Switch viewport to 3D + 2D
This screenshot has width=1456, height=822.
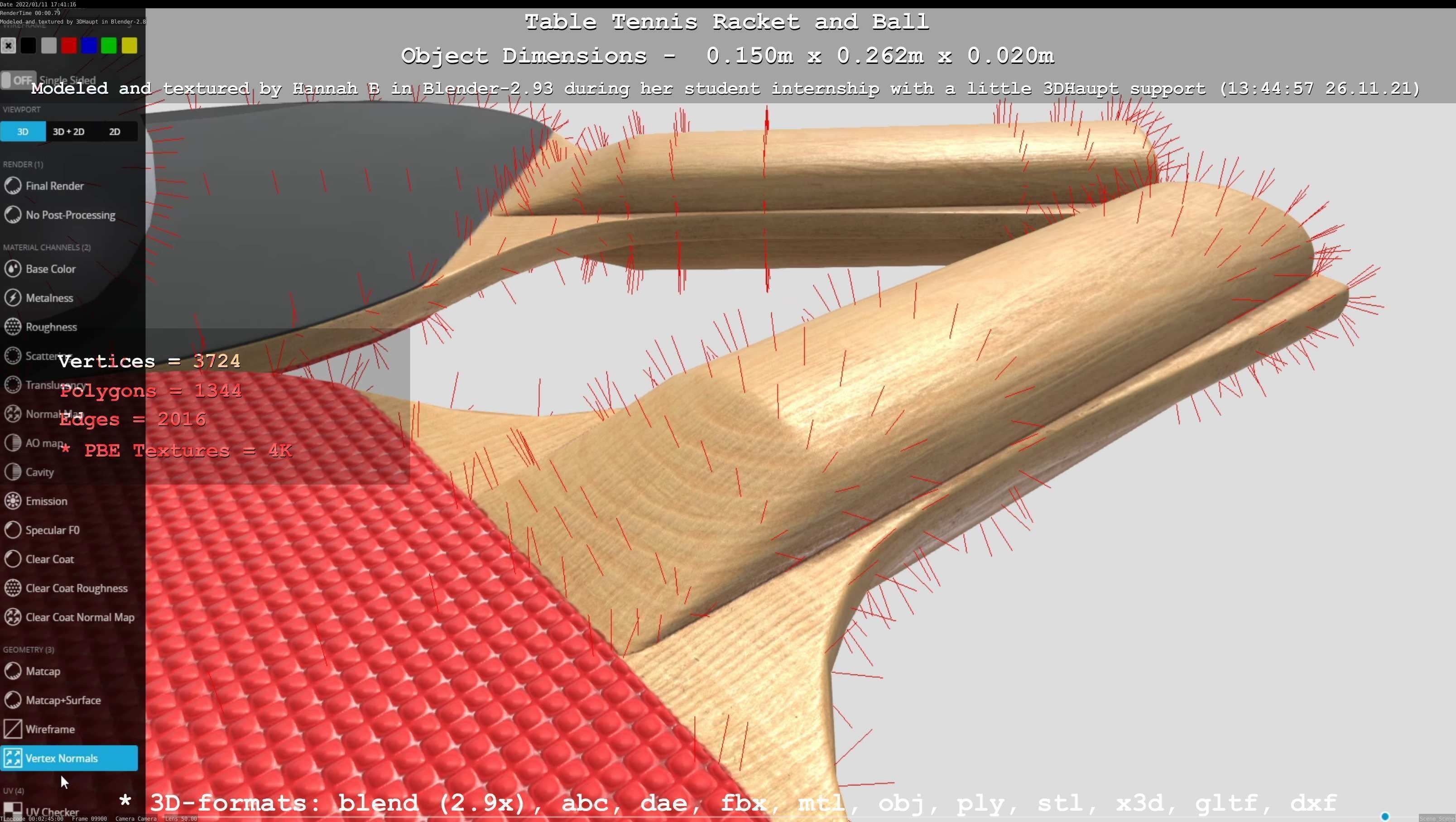click(x=68, y=131)
